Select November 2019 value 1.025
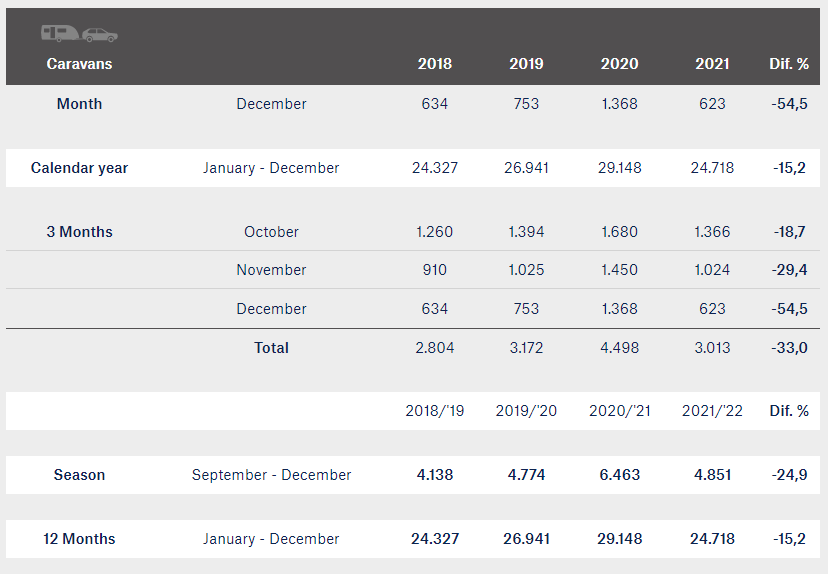 pos(526,270)
